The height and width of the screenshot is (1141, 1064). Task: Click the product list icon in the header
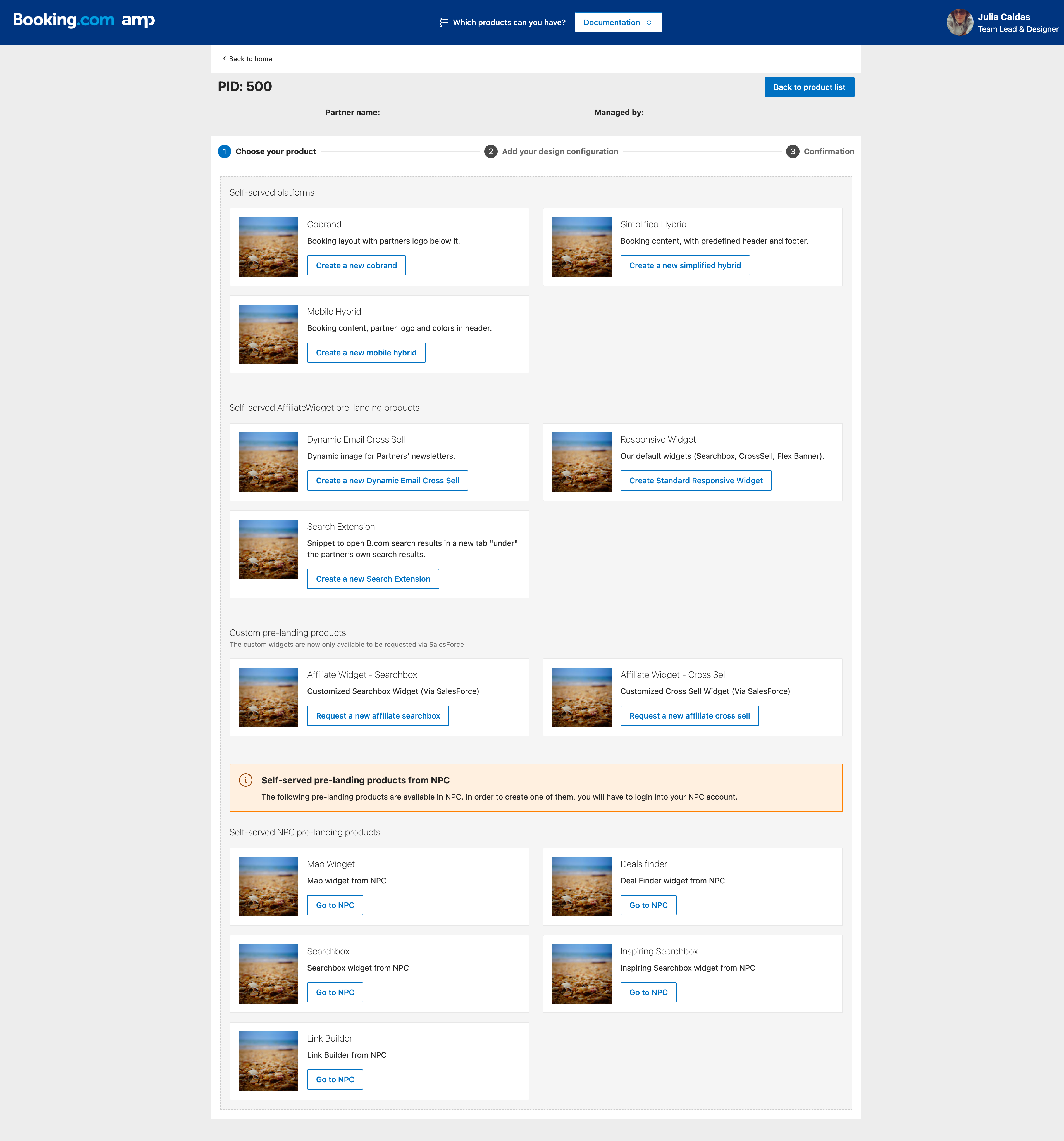(x=443, y=22)
